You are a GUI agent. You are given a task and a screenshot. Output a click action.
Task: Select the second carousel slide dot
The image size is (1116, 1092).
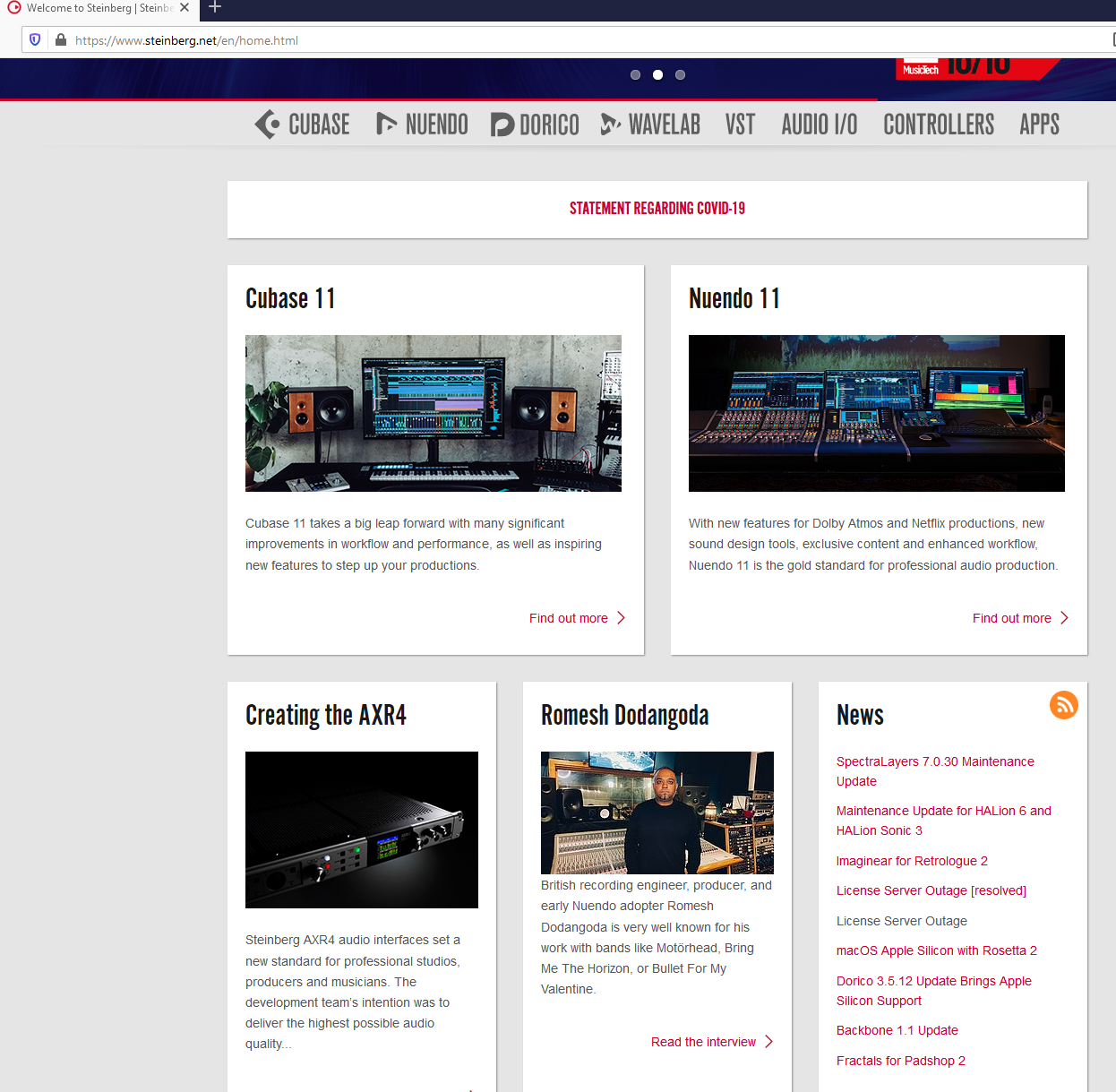(x=657, y=75)
